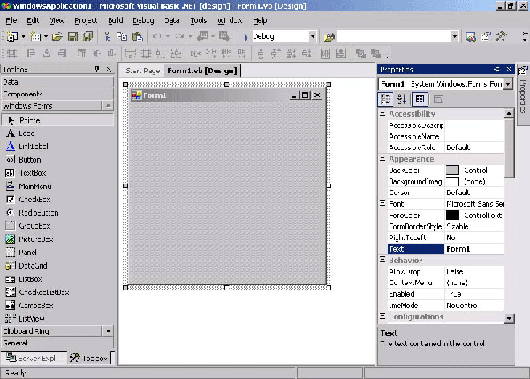Open the New Project dropdown arrow

tap(23, 37)
